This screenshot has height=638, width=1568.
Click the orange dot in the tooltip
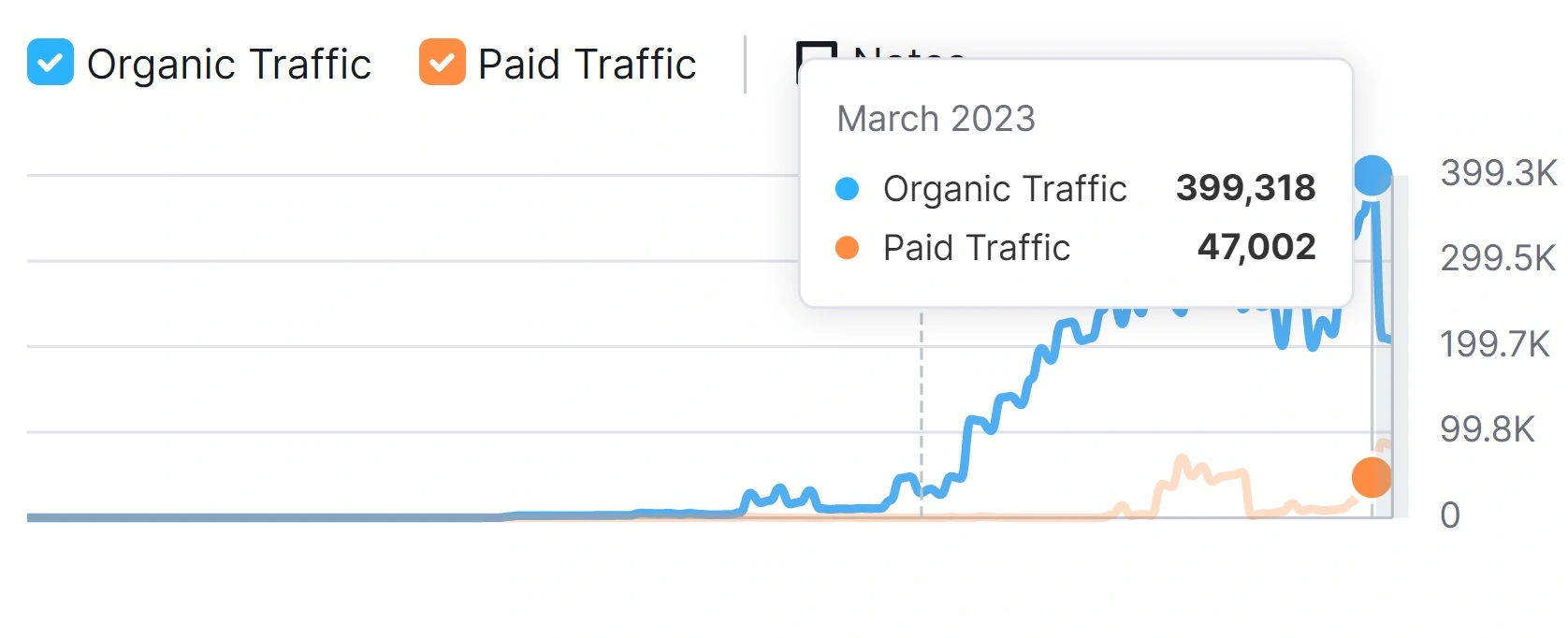tap(847, 248)
